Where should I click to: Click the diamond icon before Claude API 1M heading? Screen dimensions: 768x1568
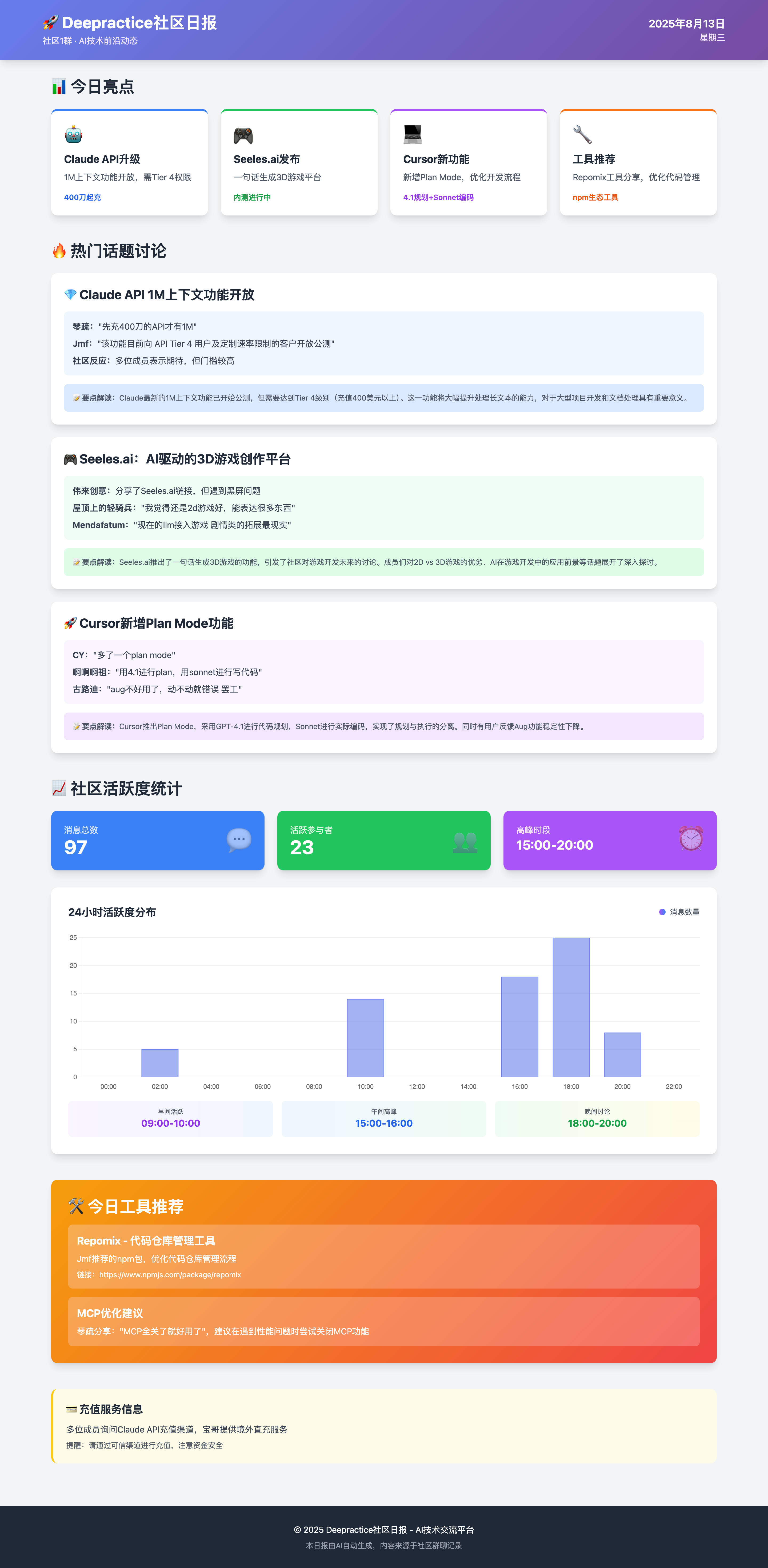[71, 295]
